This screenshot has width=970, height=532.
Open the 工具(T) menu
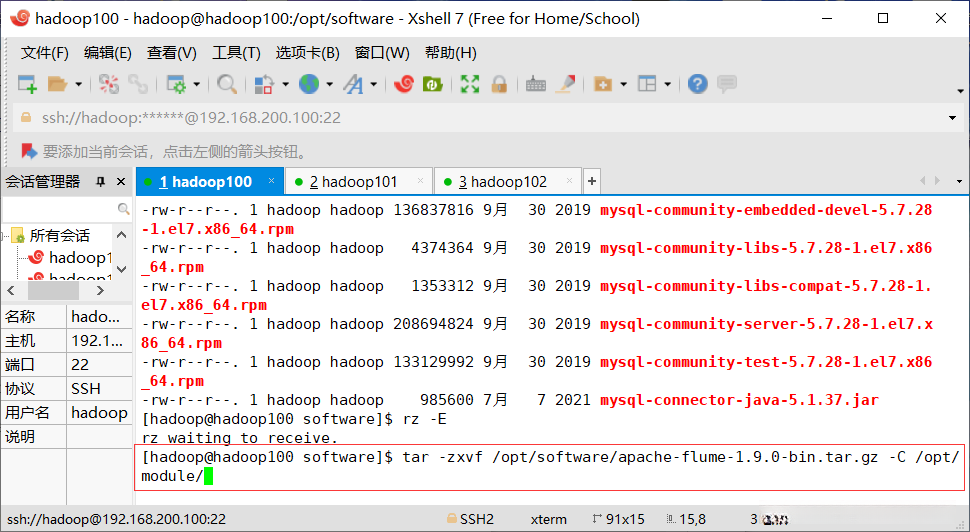tap(236, 53)
